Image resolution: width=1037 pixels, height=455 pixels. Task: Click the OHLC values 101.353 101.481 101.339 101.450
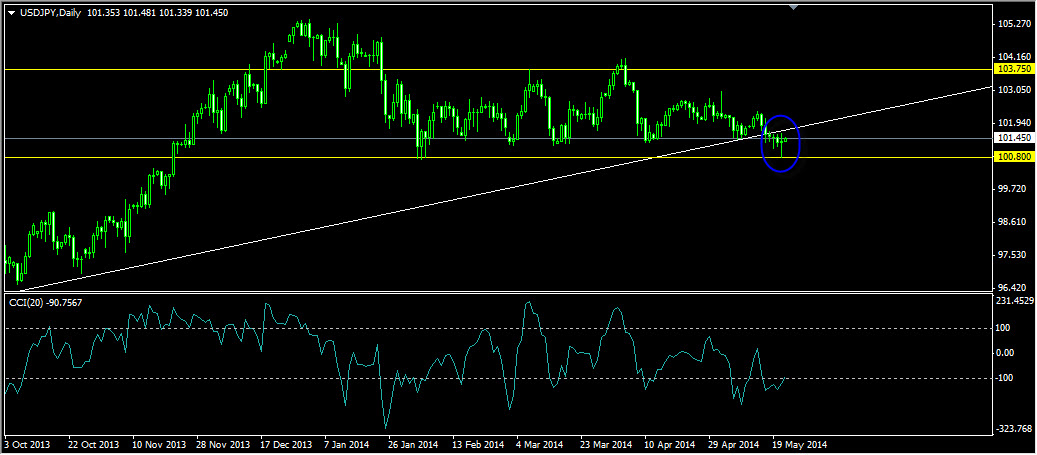click(x=157, y=13)
